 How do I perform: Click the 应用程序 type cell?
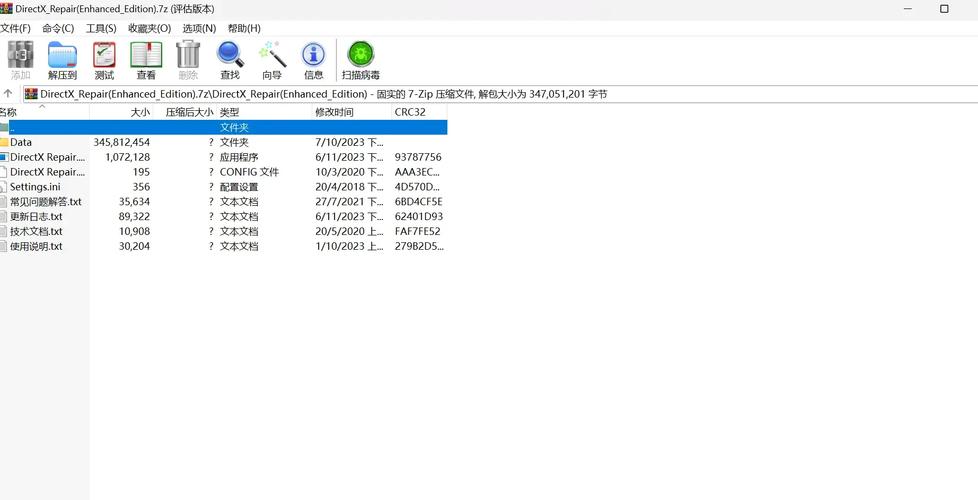[x=239, y=157]
